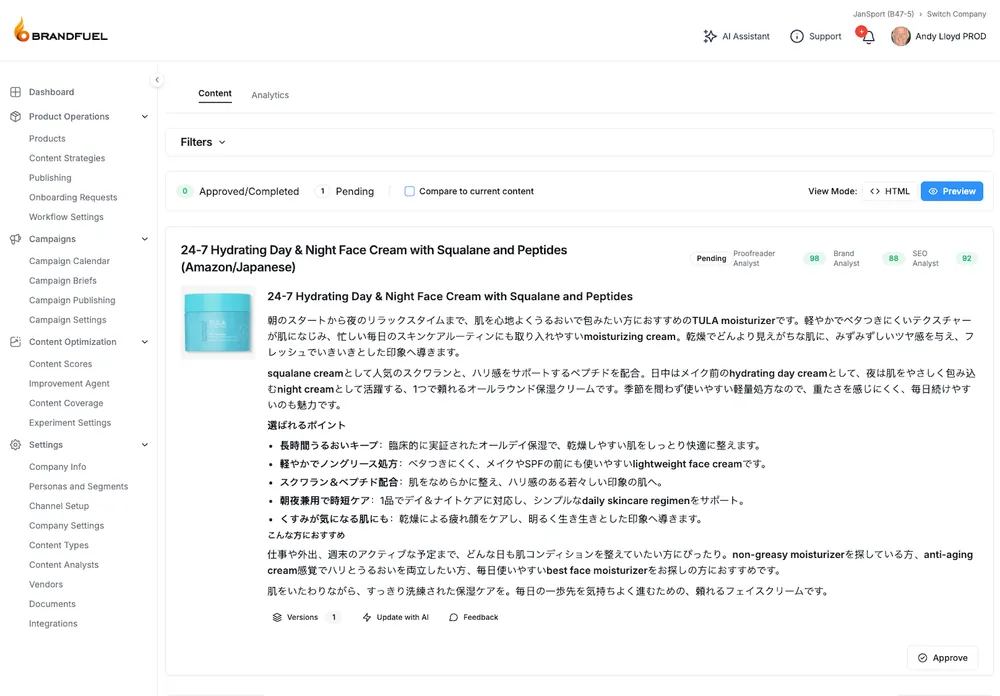This screenshot has width=1000, height=696.
Task: Open Improvement Agent page
Action: [x=69, y=383]
